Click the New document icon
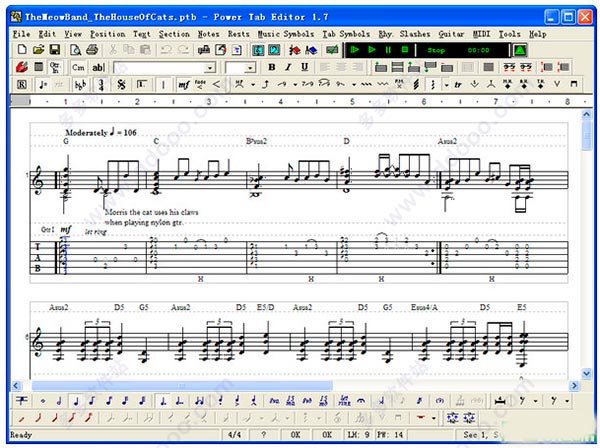600x448 pixels. coord(22,50)
